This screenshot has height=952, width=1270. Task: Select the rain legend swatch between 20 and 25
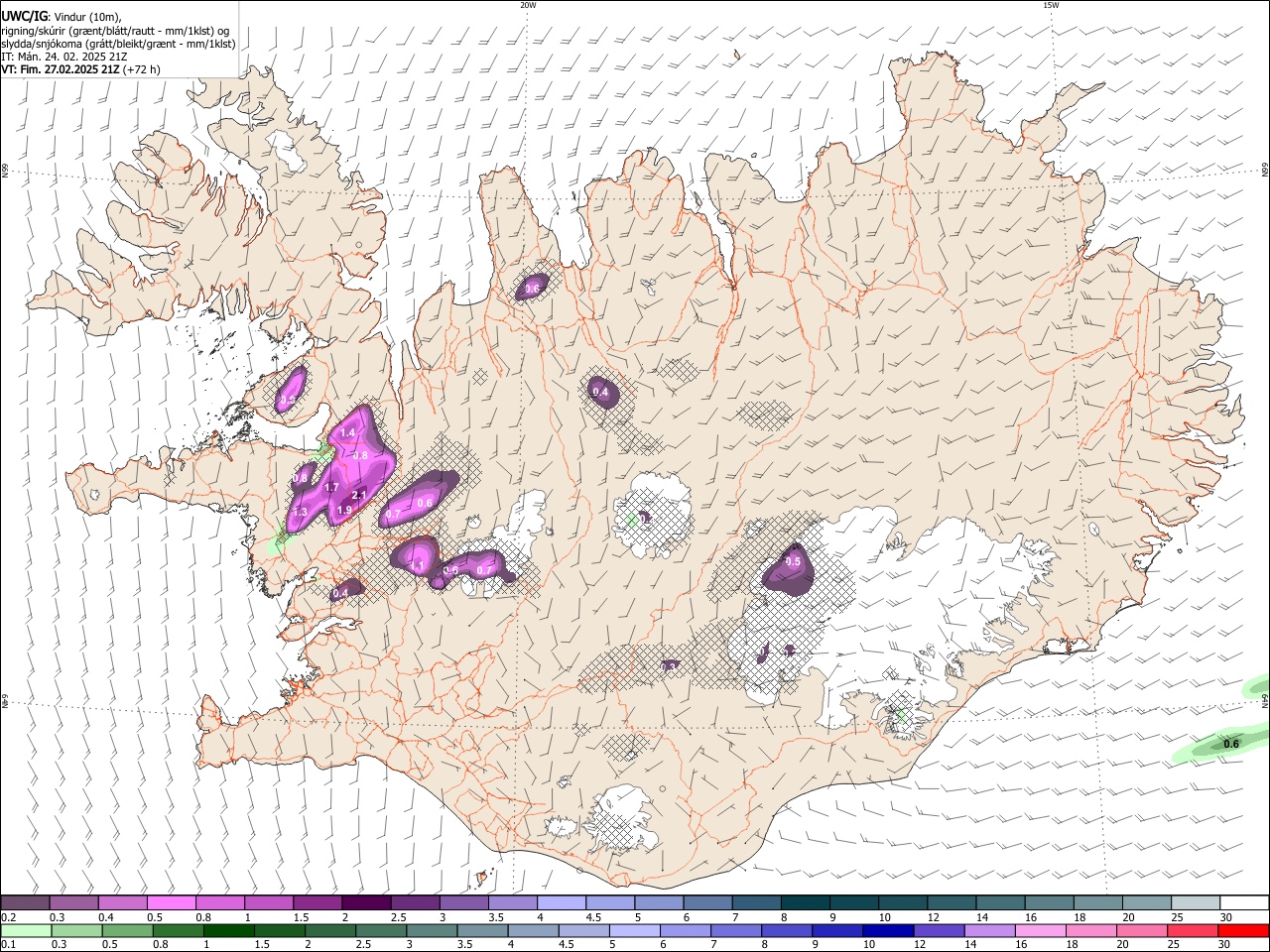[1142, 931]
